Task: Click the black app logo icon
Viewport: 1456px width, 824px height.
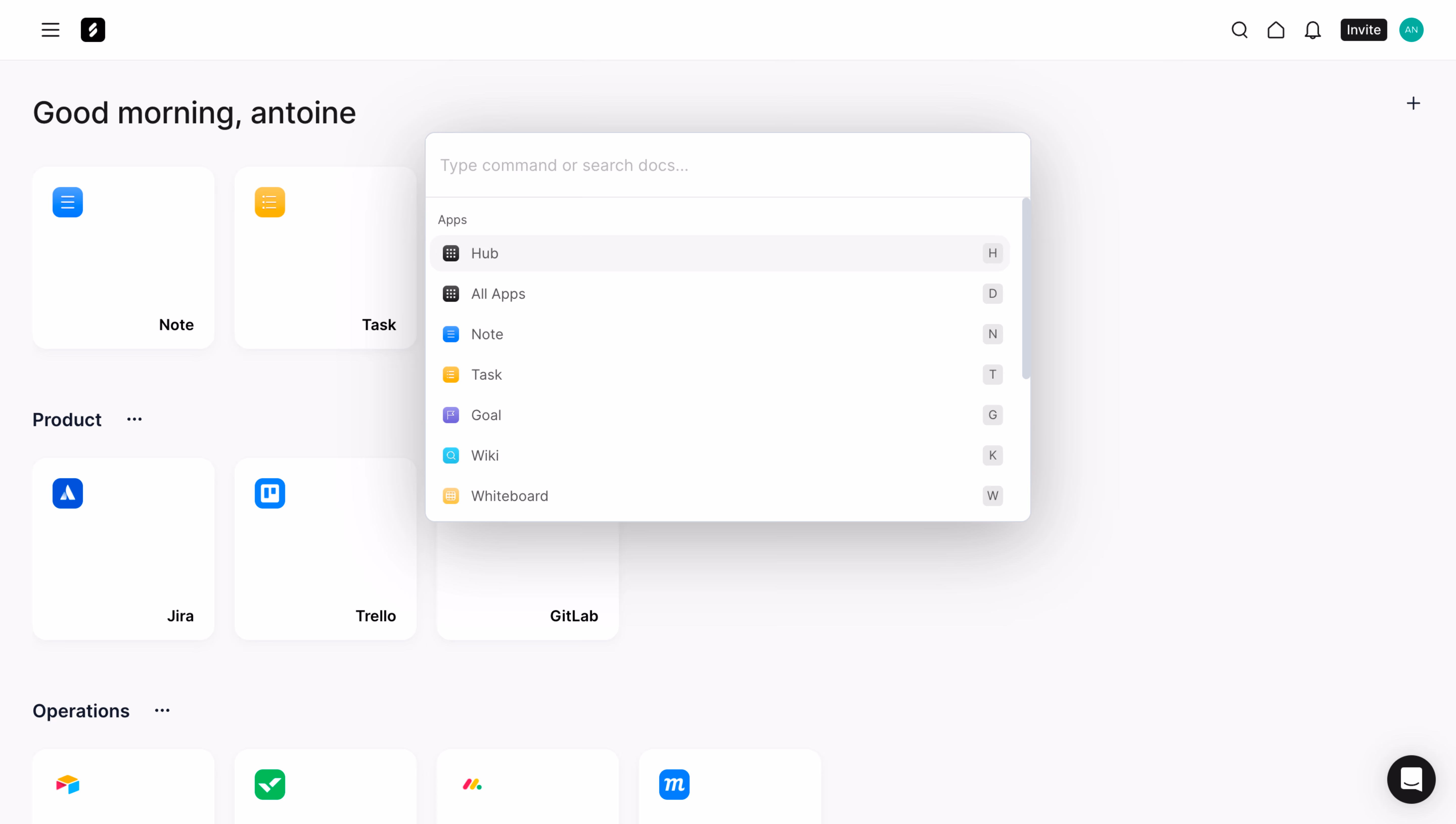Action: click(93, 30)
